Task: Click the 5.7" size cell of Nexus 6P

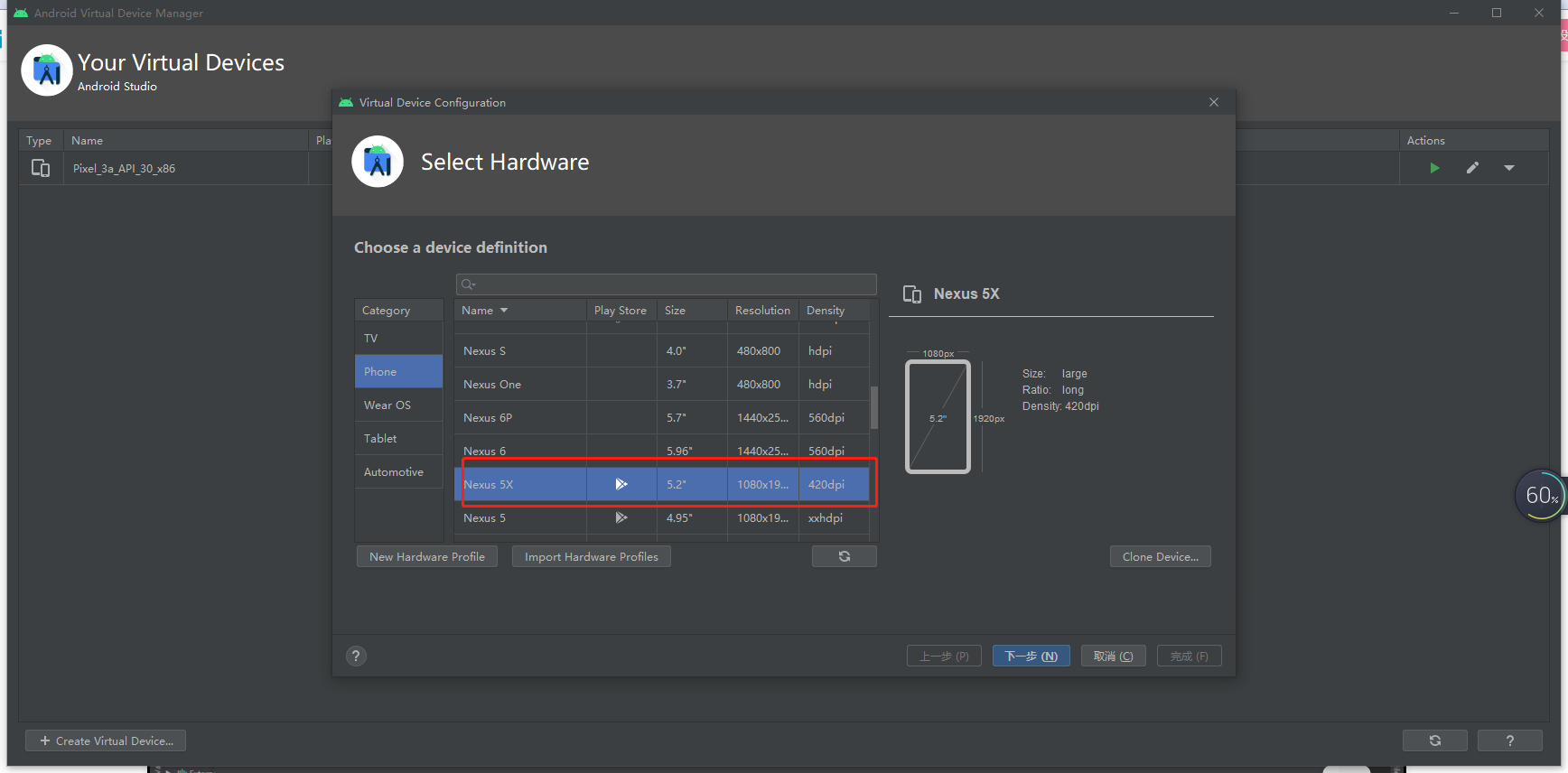Action: [692, 417]
